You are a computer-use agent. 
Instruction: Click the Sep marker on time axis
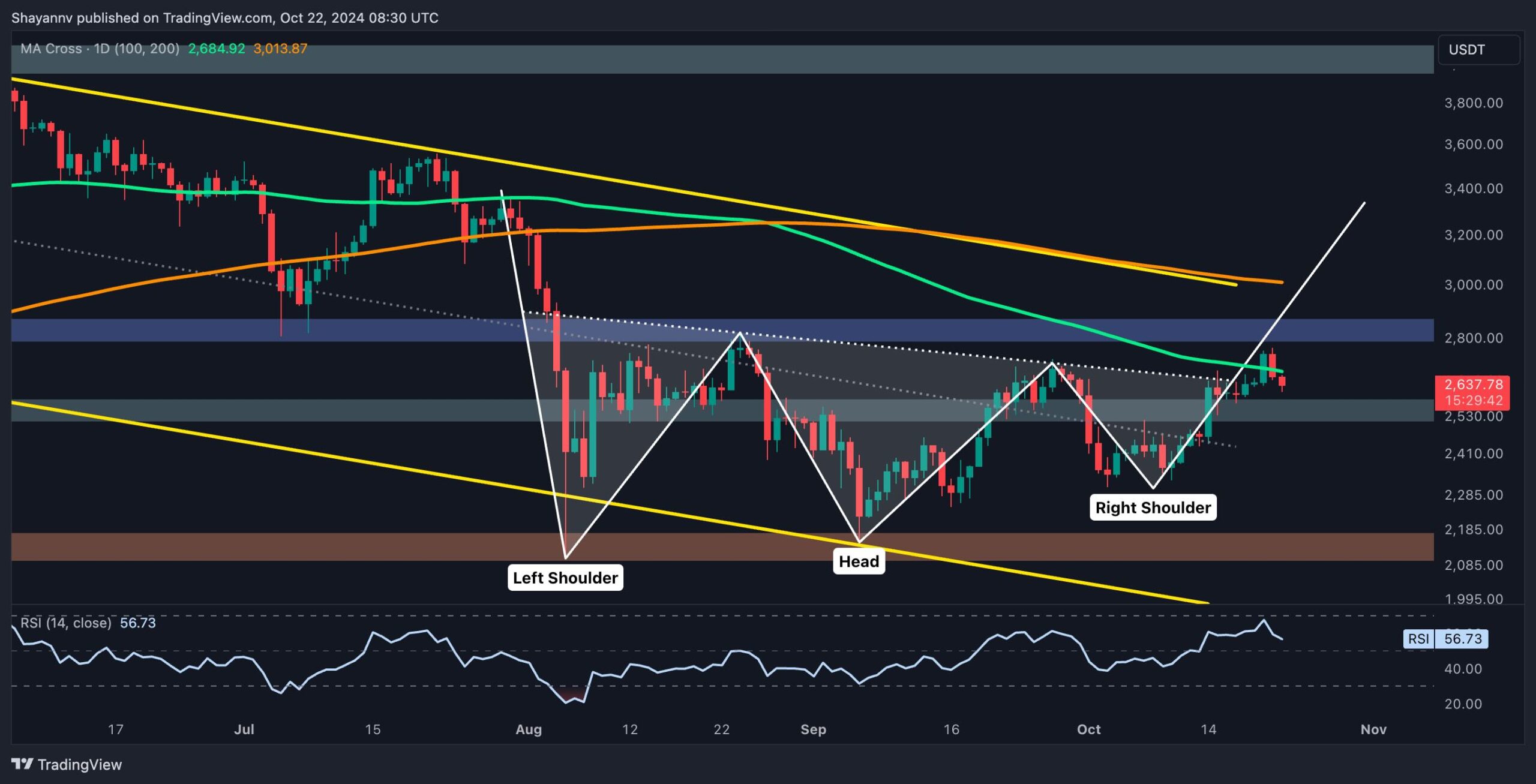[813, 729]
